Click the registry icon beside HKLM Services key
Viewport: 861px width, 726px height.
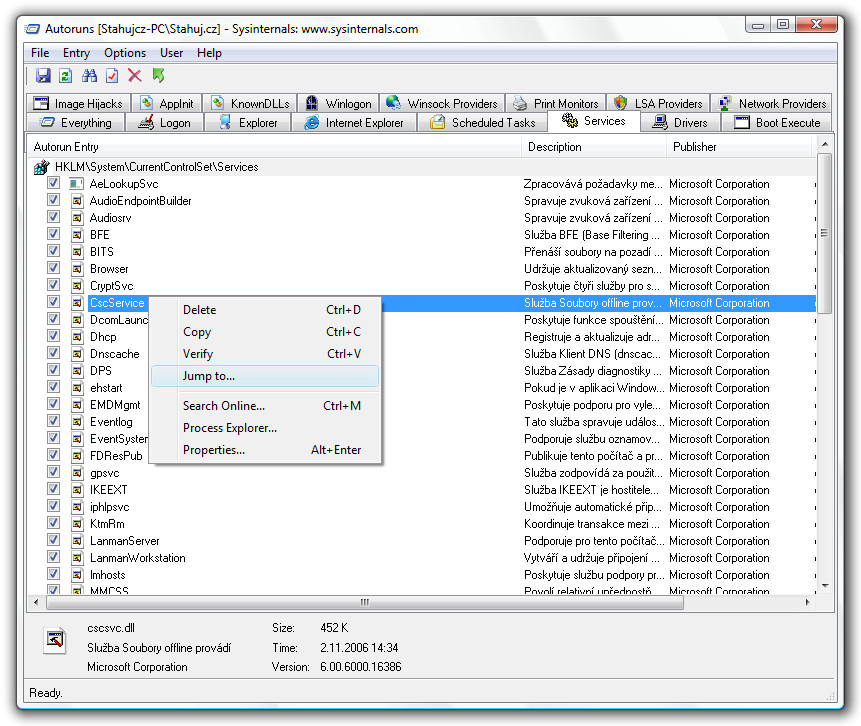(42, 167)
